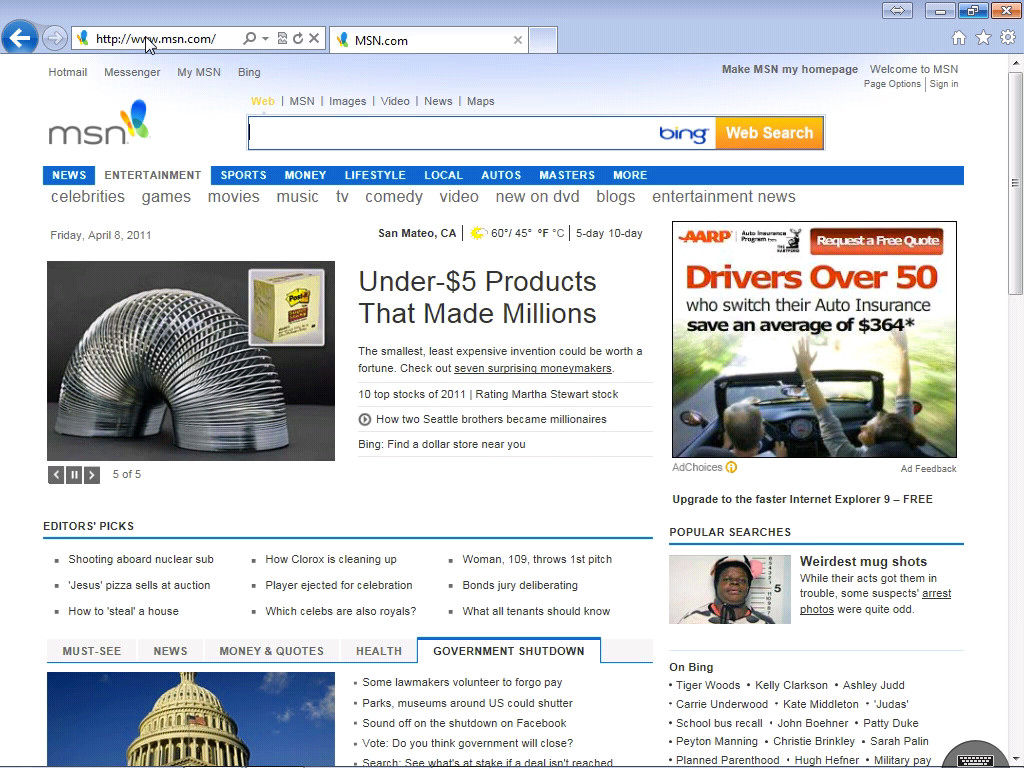Open the MONEY section in the nav bar
The height and width of the screenshot is (768, 1024).
(x=305, y=175)
